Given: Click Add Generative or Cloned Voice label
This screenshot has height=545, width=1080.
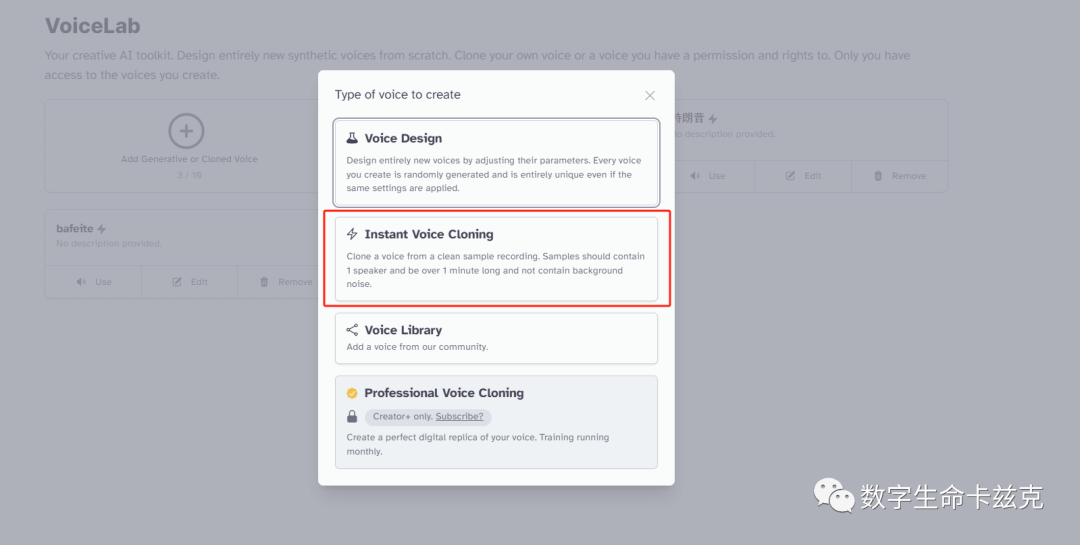Looking at the screenshot, I should click(x=189, y=159).
